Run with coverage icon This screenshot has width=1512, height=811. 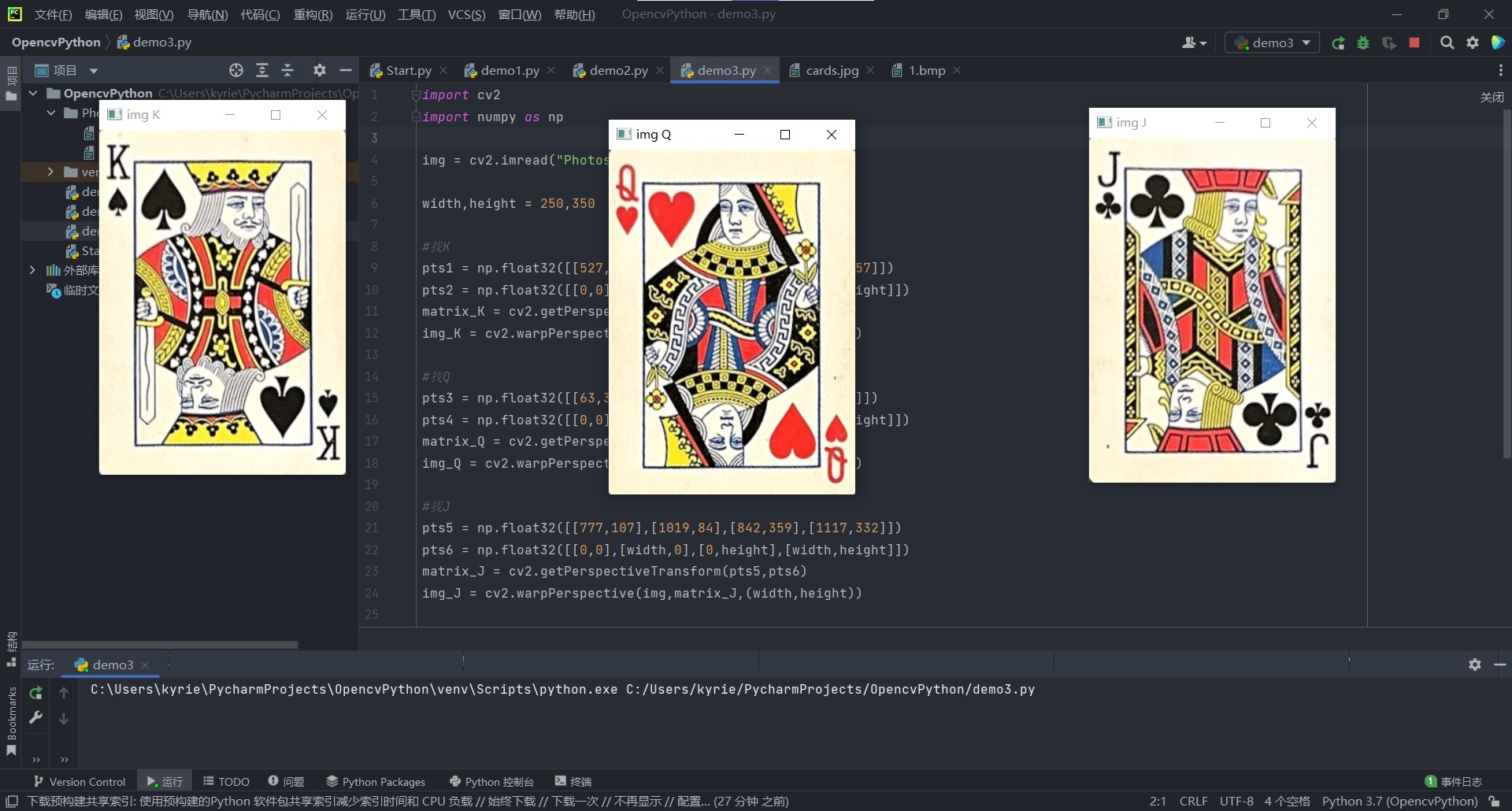[1389, 43]
